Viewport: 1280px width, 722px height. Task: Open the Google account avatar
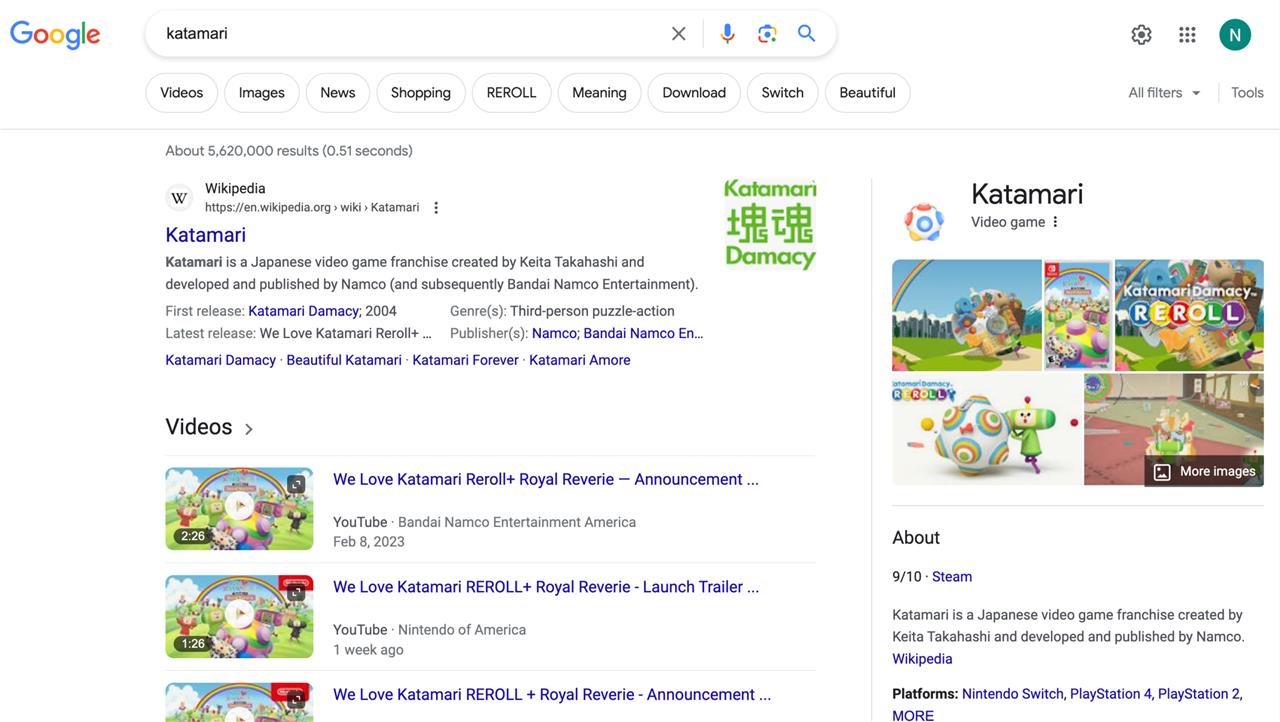tap(1235, 35)
